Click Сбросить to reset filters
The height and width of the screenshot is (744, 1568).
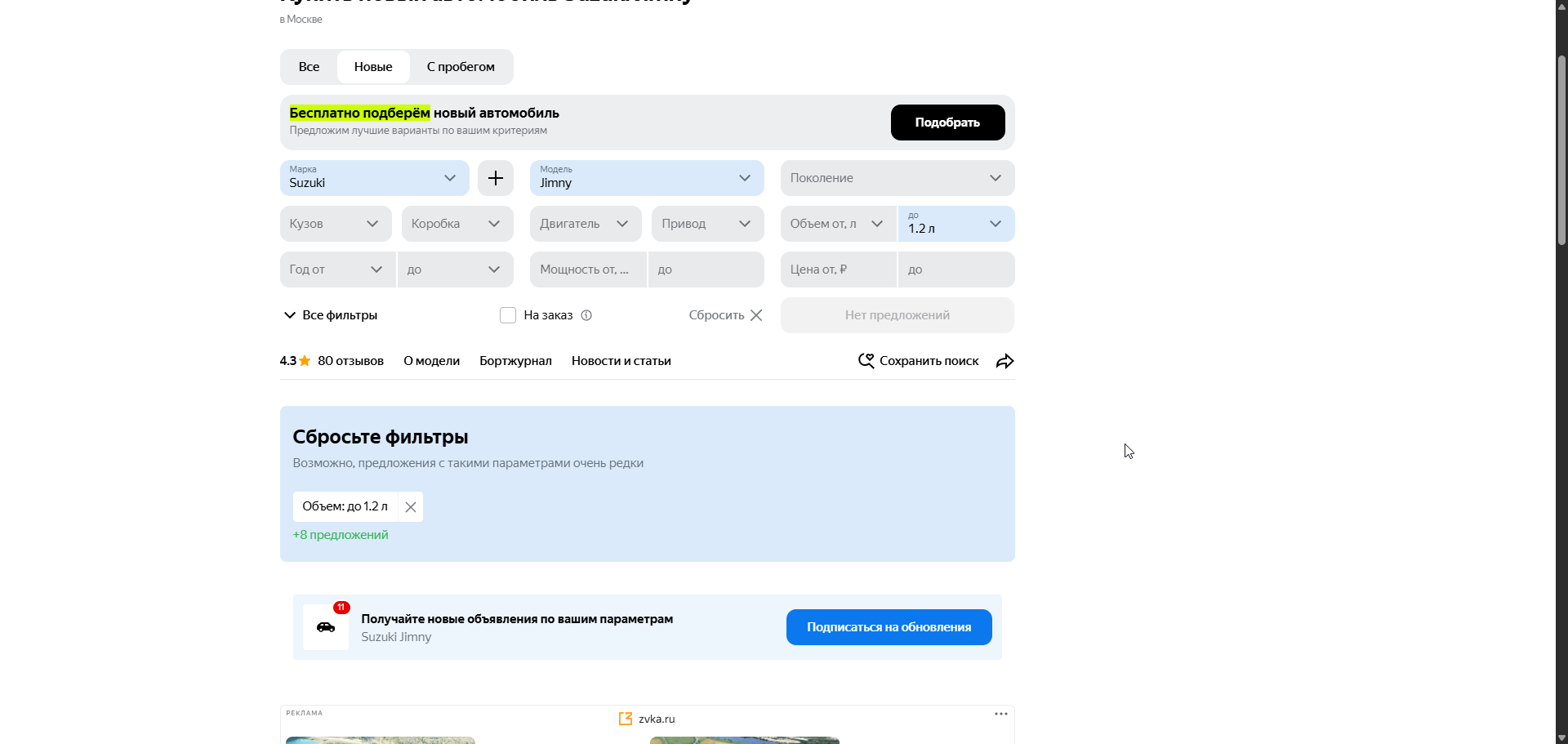coord(725,315)
